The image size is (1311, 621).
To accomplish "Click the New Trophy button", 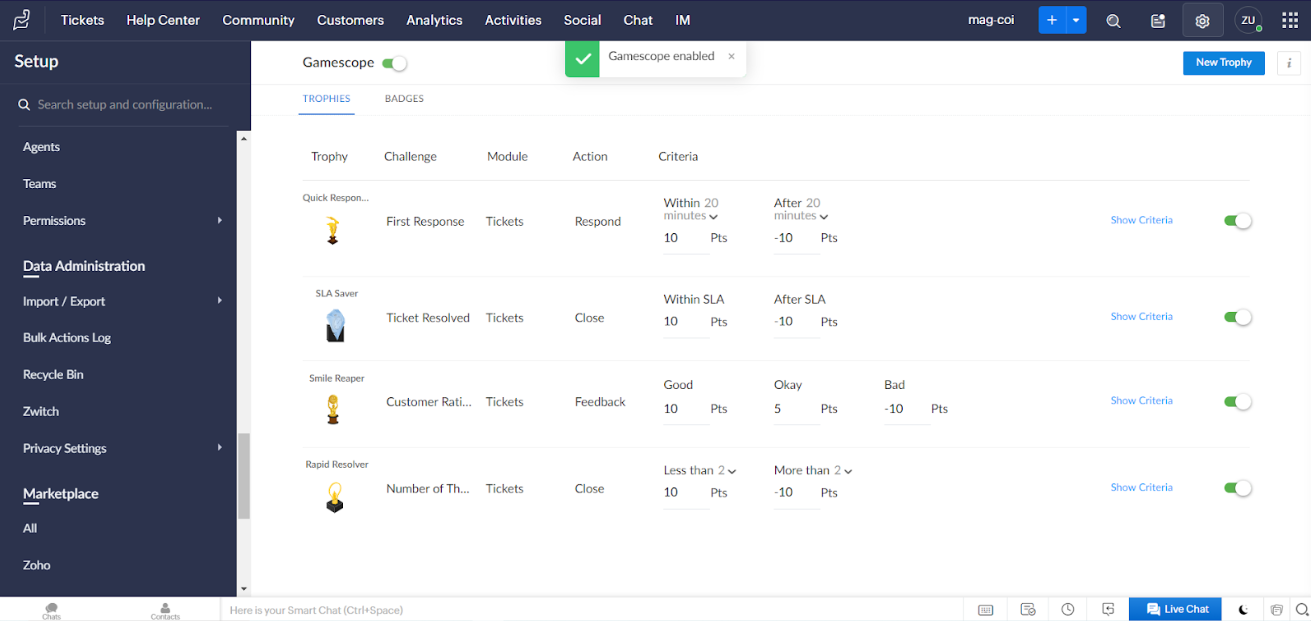I will point(1223,63).
